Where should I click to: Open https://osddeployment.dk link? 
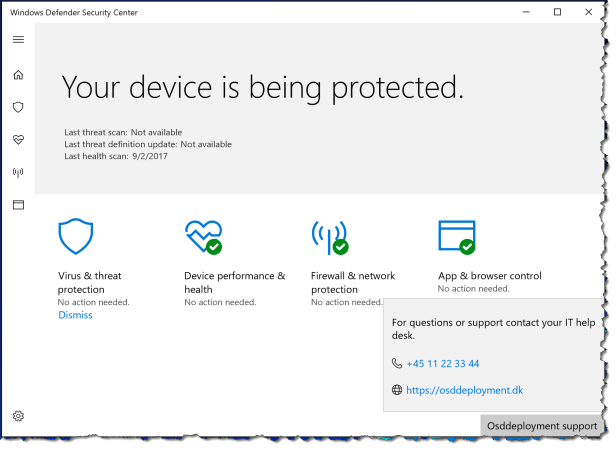pyautogui.click(x=465, y=390)
